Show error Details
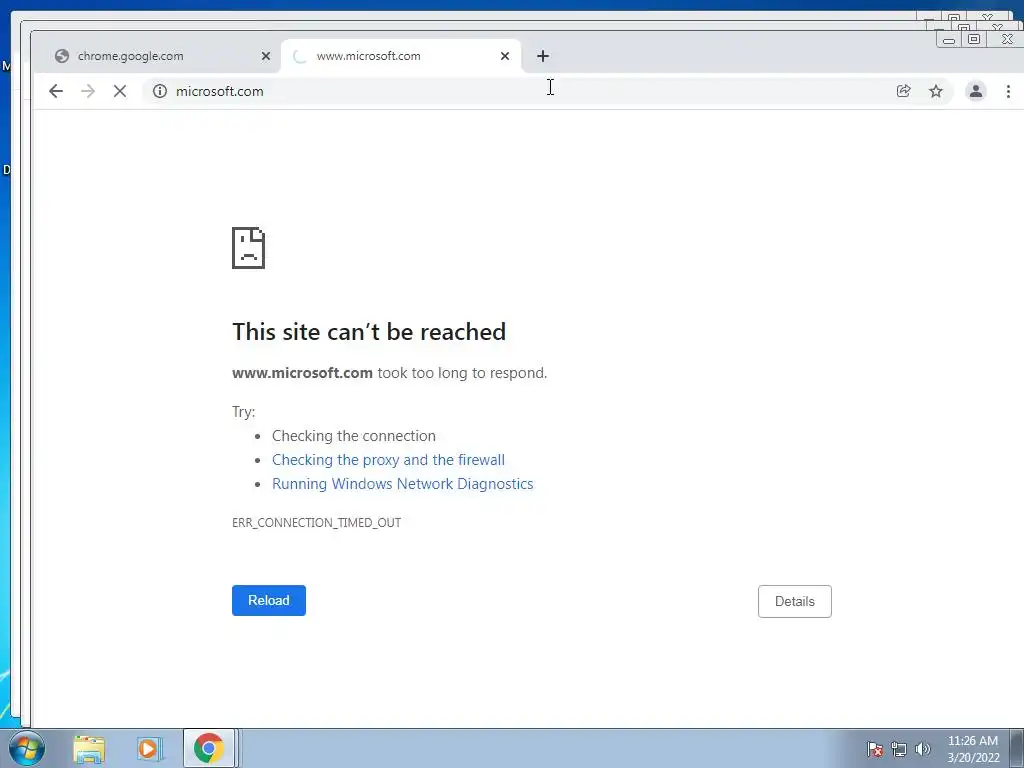 coord(795,601)
